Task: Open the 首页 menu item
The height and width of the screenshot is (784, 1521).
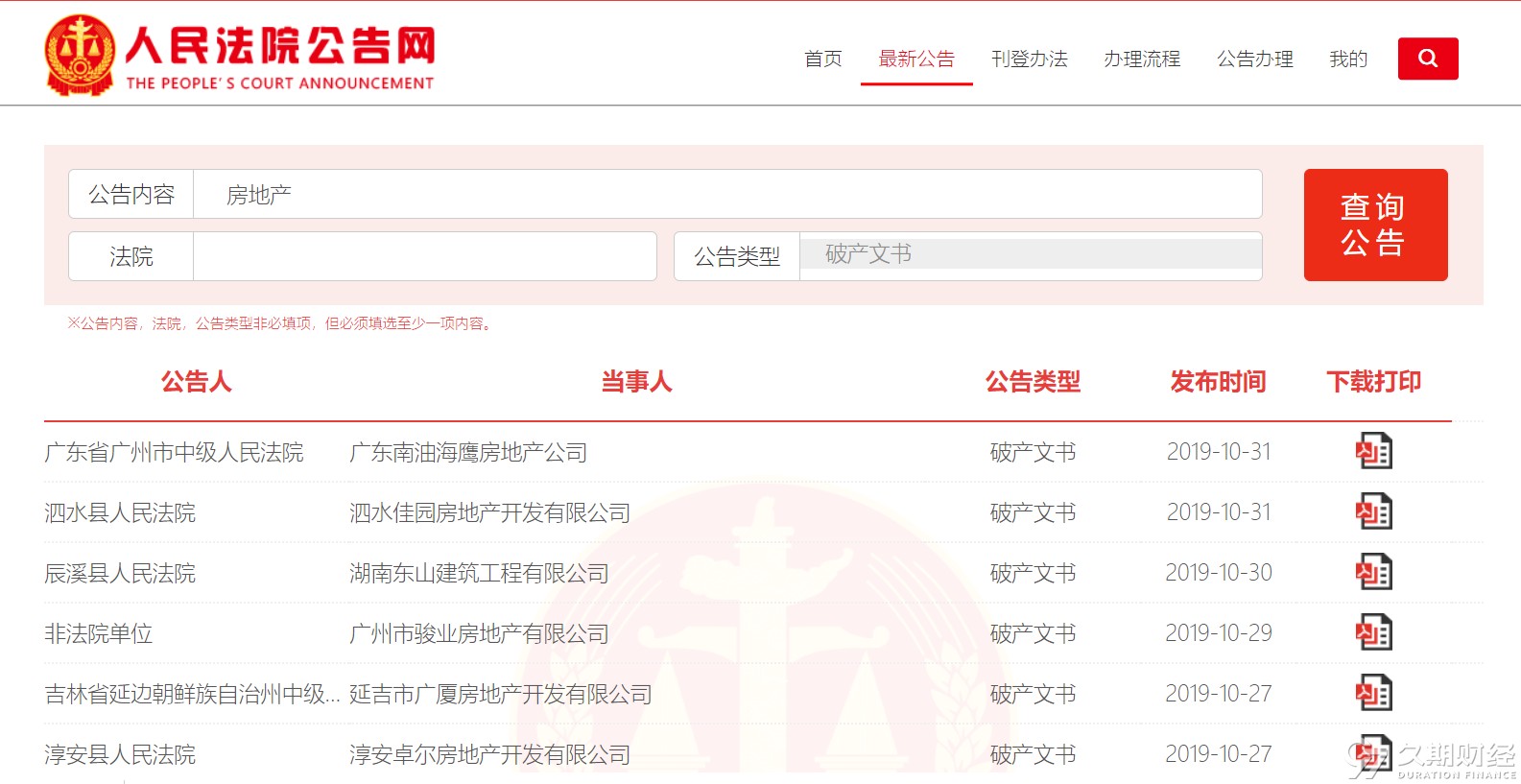Action: point(822,59)
